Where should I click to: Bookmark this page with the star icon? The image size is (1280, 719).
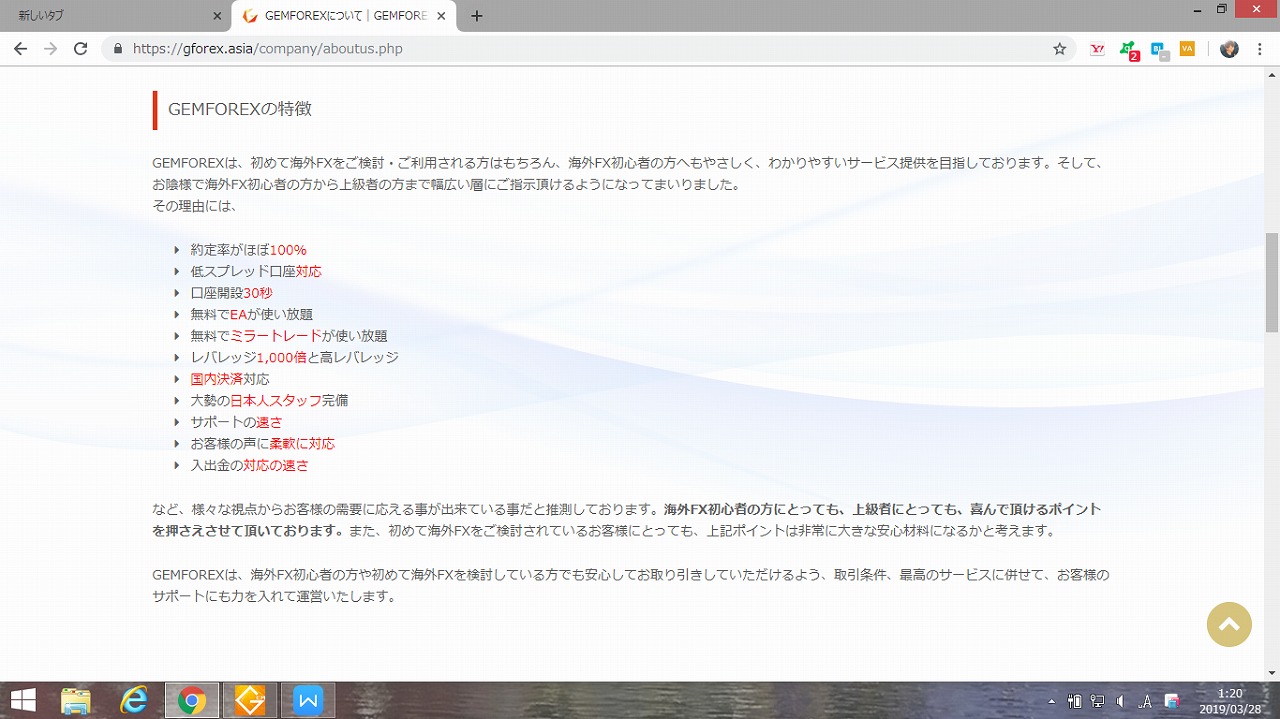tap(1059, 48)
